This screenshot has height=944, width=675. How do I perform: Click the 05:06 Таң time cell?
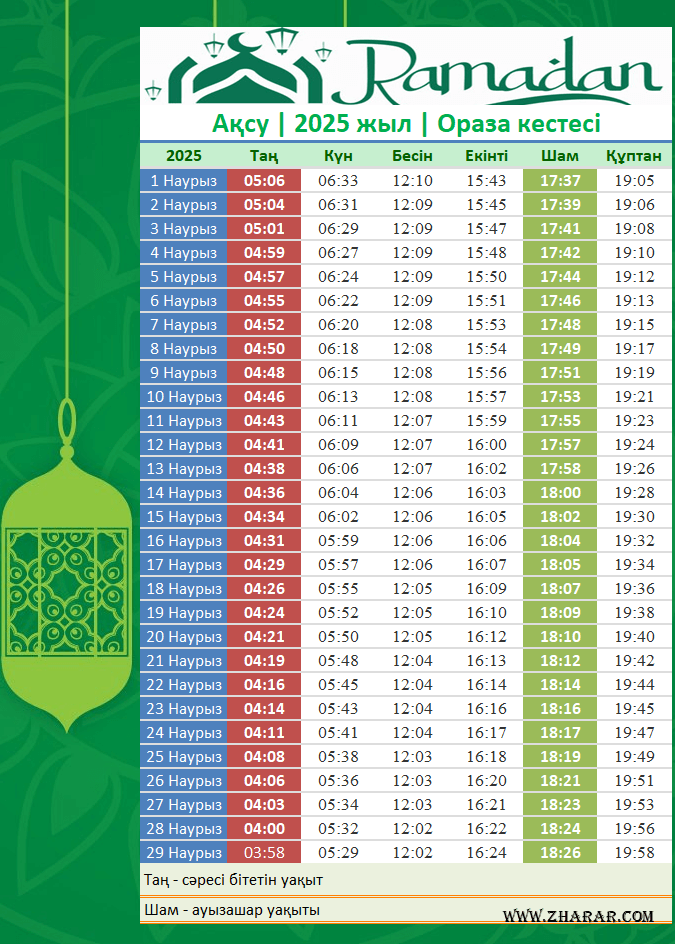coord(264,181)
